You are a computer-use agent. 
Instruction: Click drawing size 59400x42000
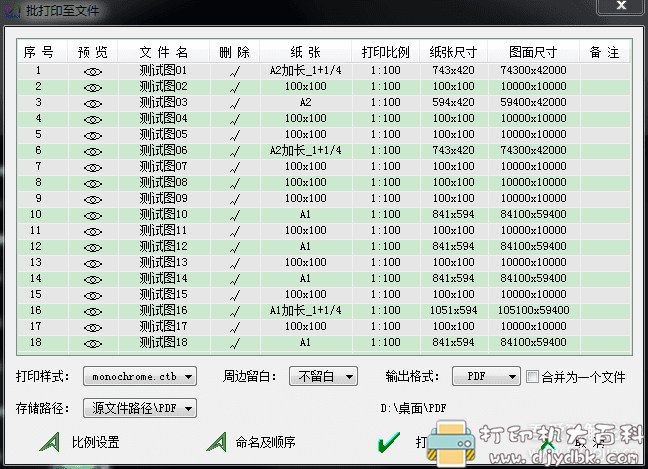click(x=533, y=102)
